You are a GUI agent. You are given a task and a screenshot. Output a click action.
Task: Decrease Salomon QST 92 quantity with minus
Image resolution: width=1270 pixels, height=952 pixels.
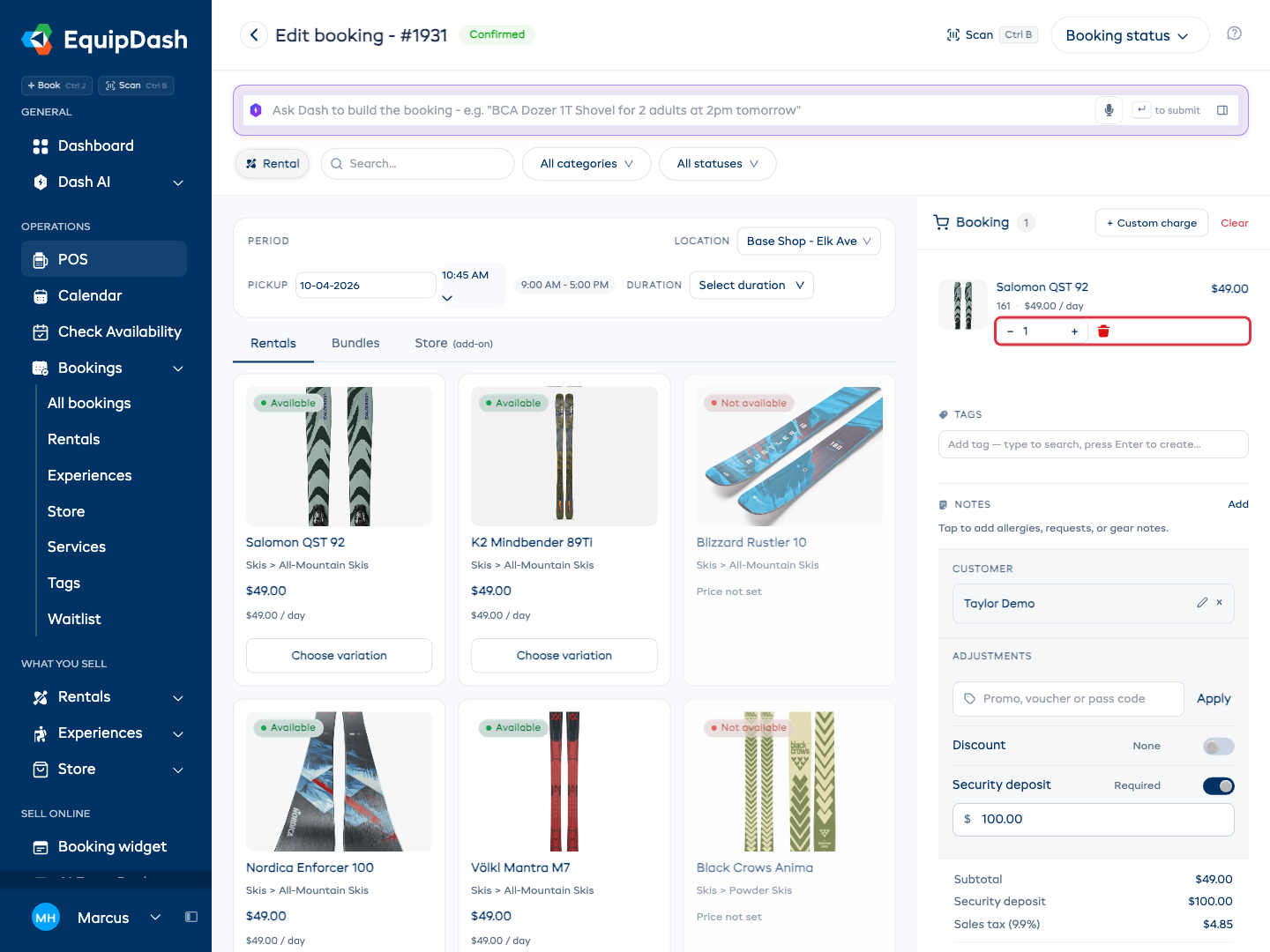[1010, 331]
